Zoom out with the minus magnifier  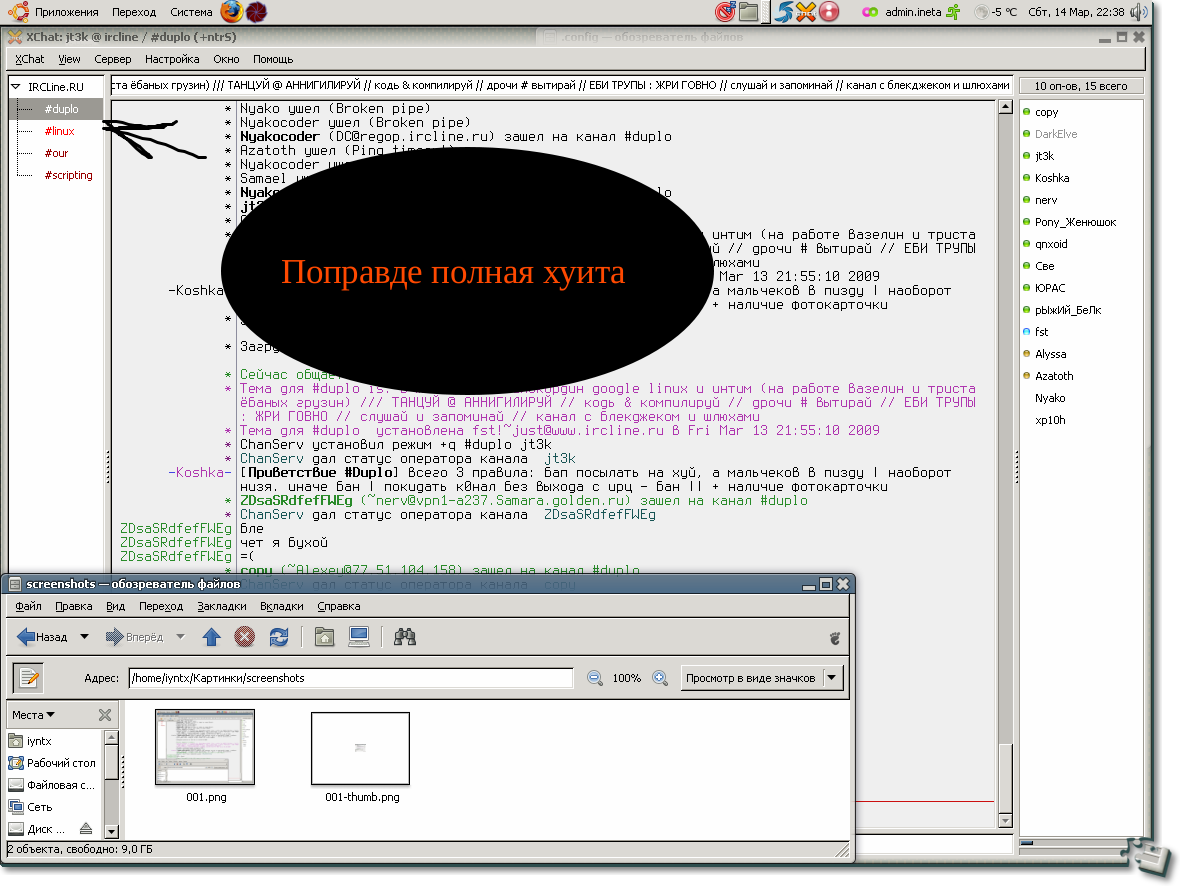(594, 678)
